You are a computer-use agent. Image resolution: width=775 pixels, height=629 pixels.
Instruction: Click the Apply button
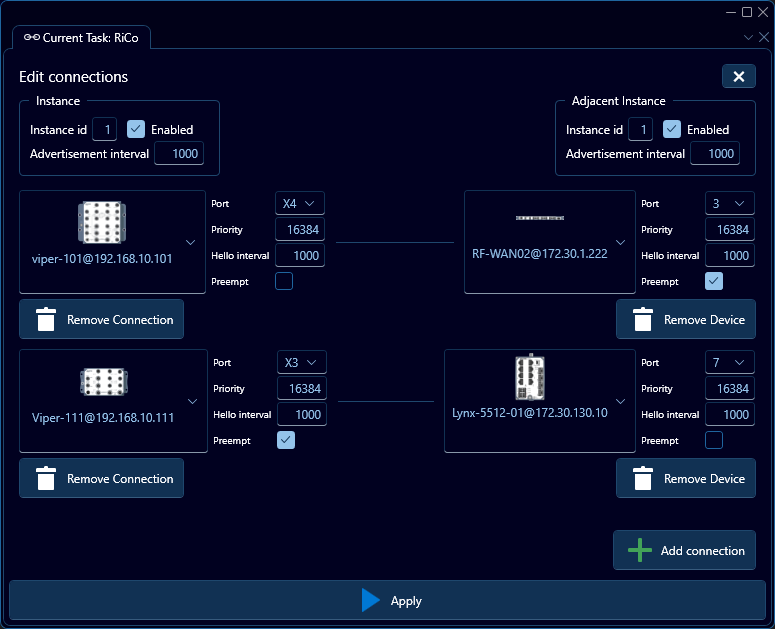(388, 600)
